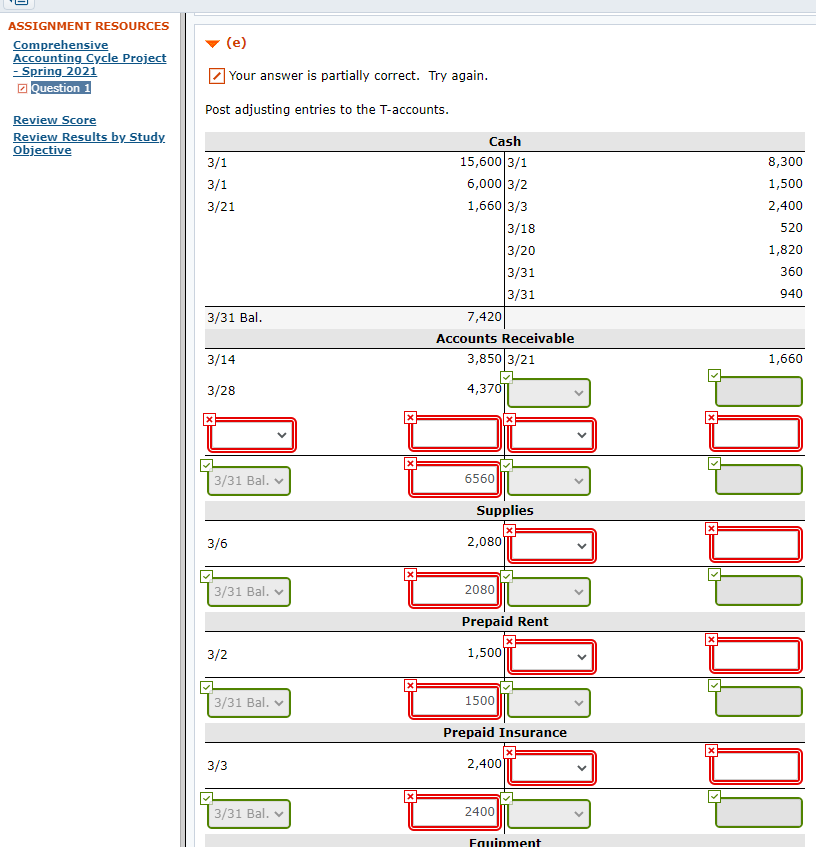The height and width of the screenshot is (847, 816).
Task: Click the green checkmark above the Accounts Receivable balance dropdown
Action: pos(206,466)
